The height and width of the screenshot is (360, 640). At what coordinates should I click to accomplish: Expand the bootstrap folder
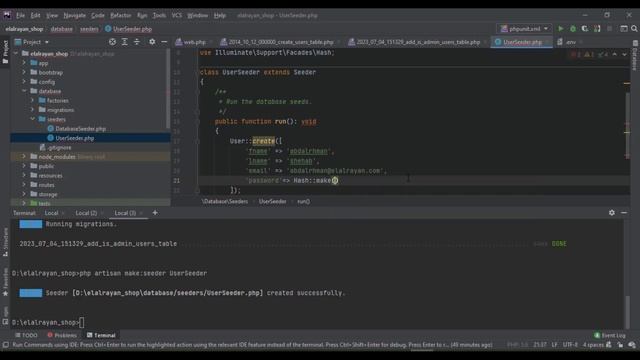coord(24,72)
